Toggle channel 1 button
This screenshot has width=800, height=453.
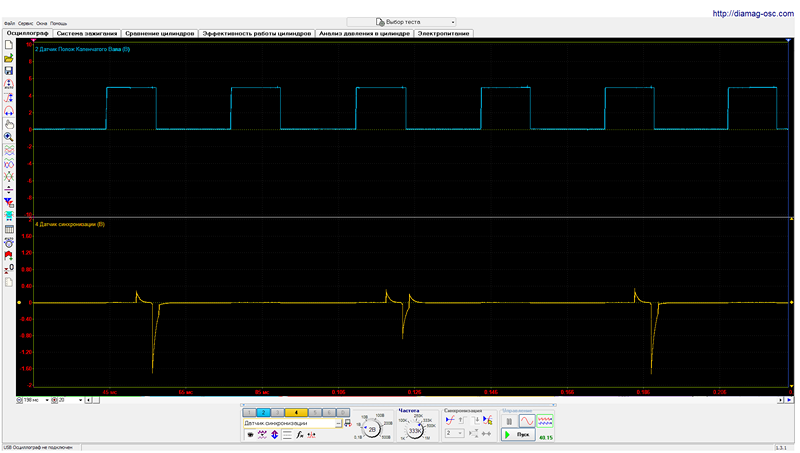tap(249, 412)
